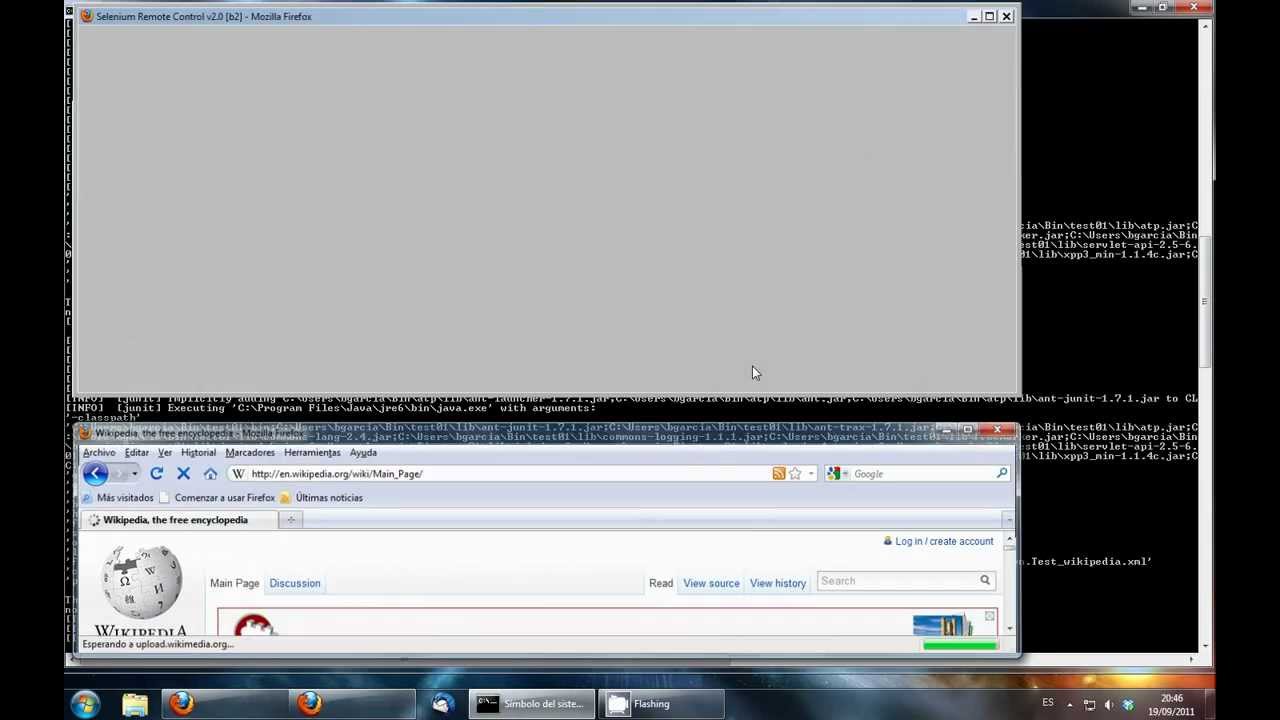
Task: Switch to the Flashing taskbar button
Action: 662,704
